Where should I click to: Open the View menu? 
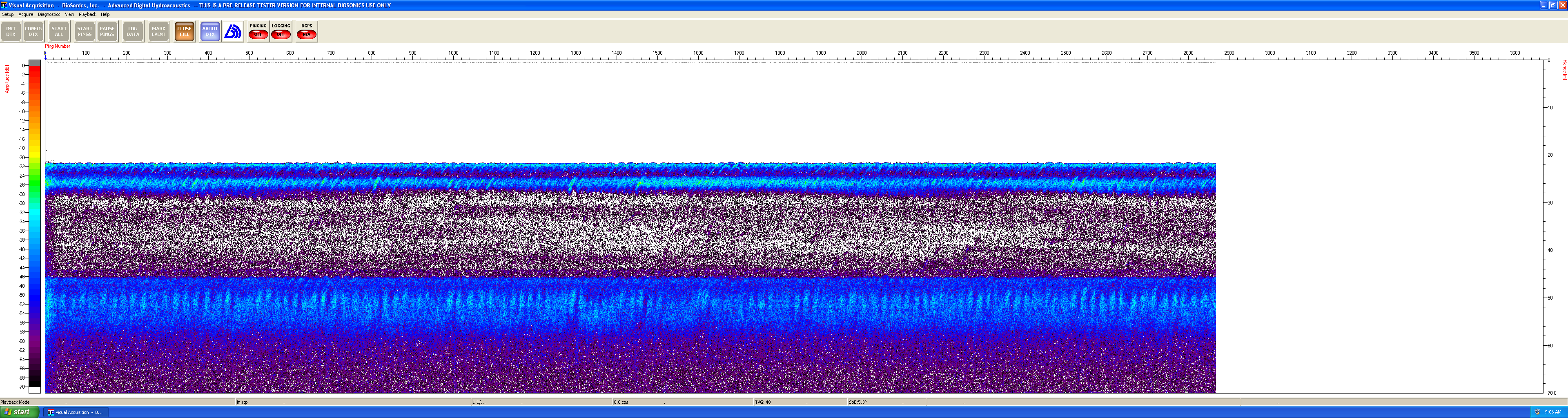69,15
